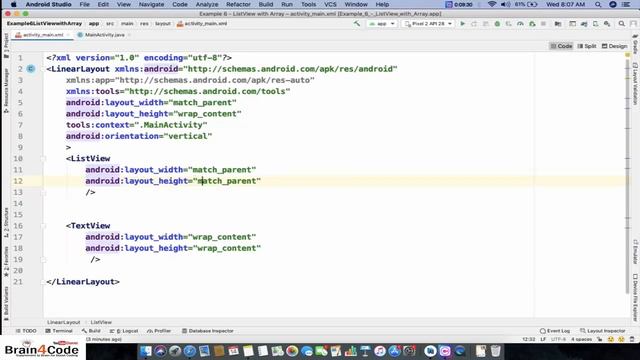Open the Trash in the Dock
Image resolution: width=640 pixels, height=360 pixels.
[x=495, y=351]
